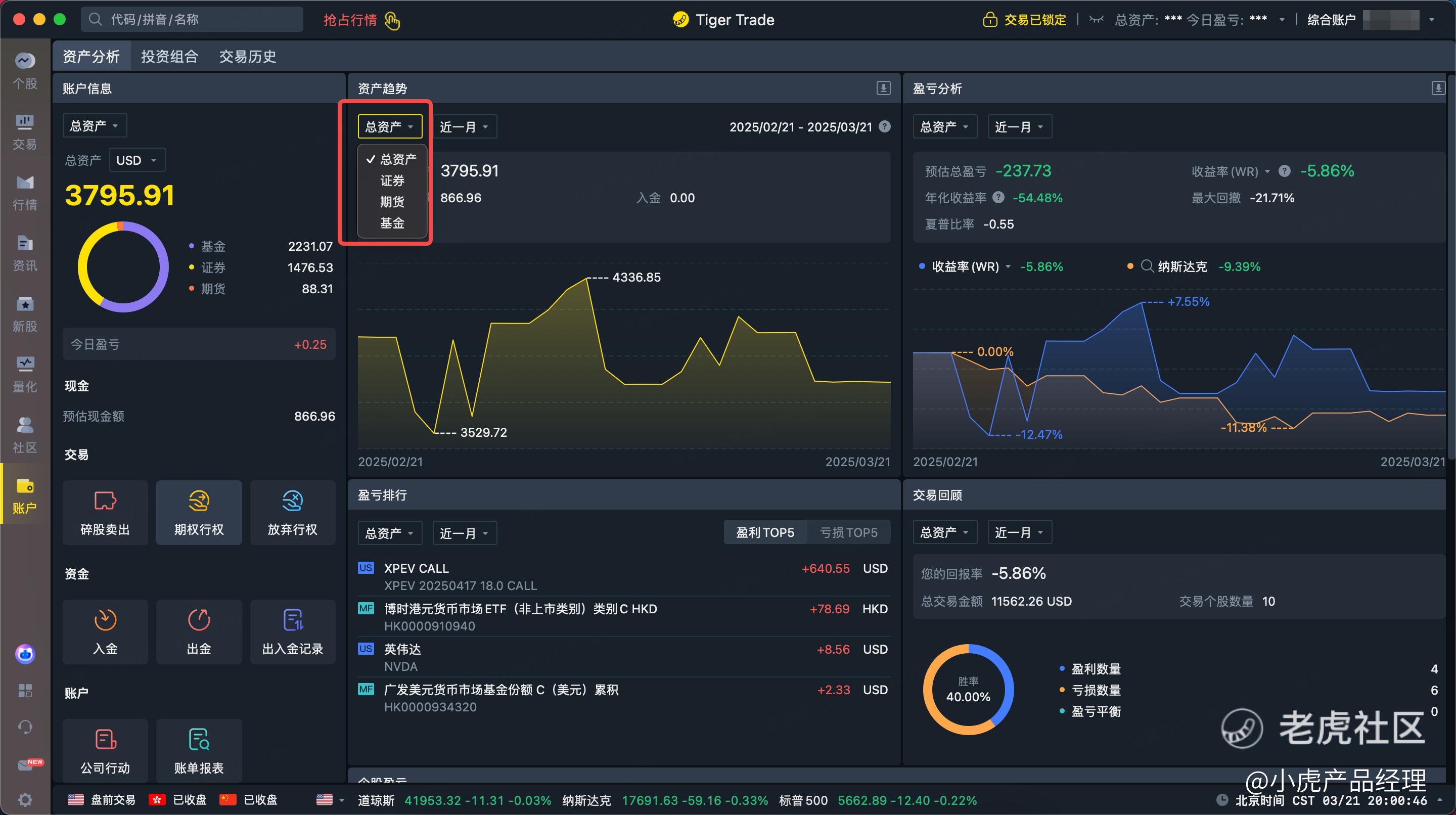Switch to 亏损TOP5 ranking
The image size is (1456, 815).
tap(848, 532)
